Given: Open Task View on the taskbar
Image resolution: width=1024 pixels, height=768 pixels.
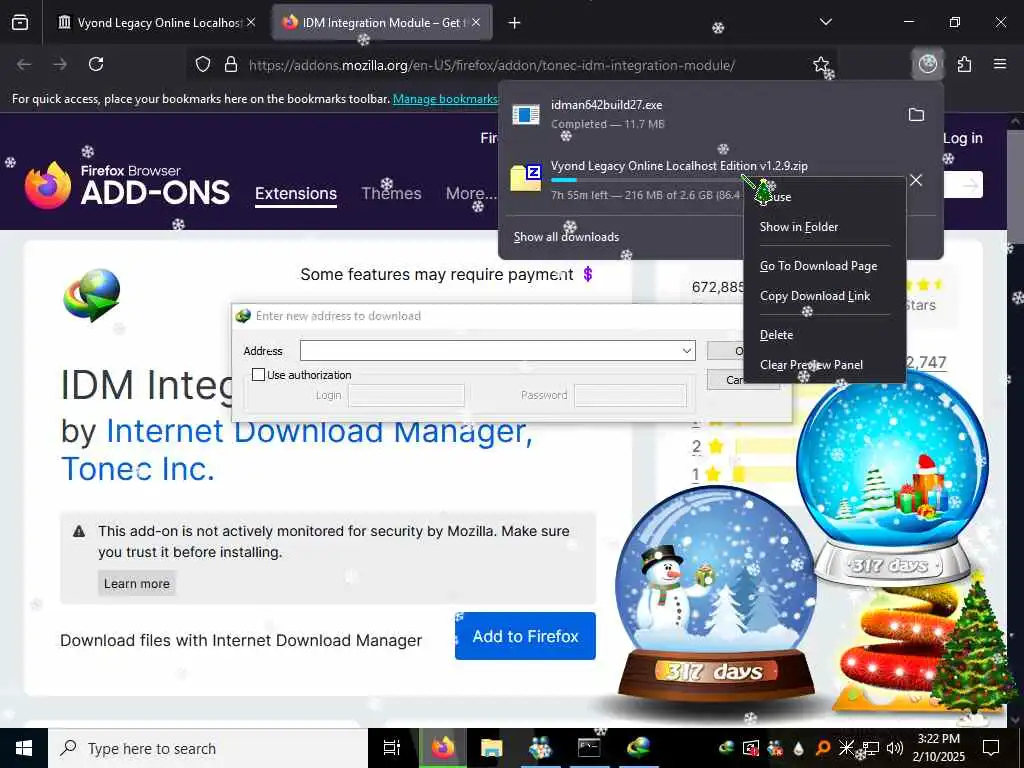Looking at the screenshot, I should (391, 748).
